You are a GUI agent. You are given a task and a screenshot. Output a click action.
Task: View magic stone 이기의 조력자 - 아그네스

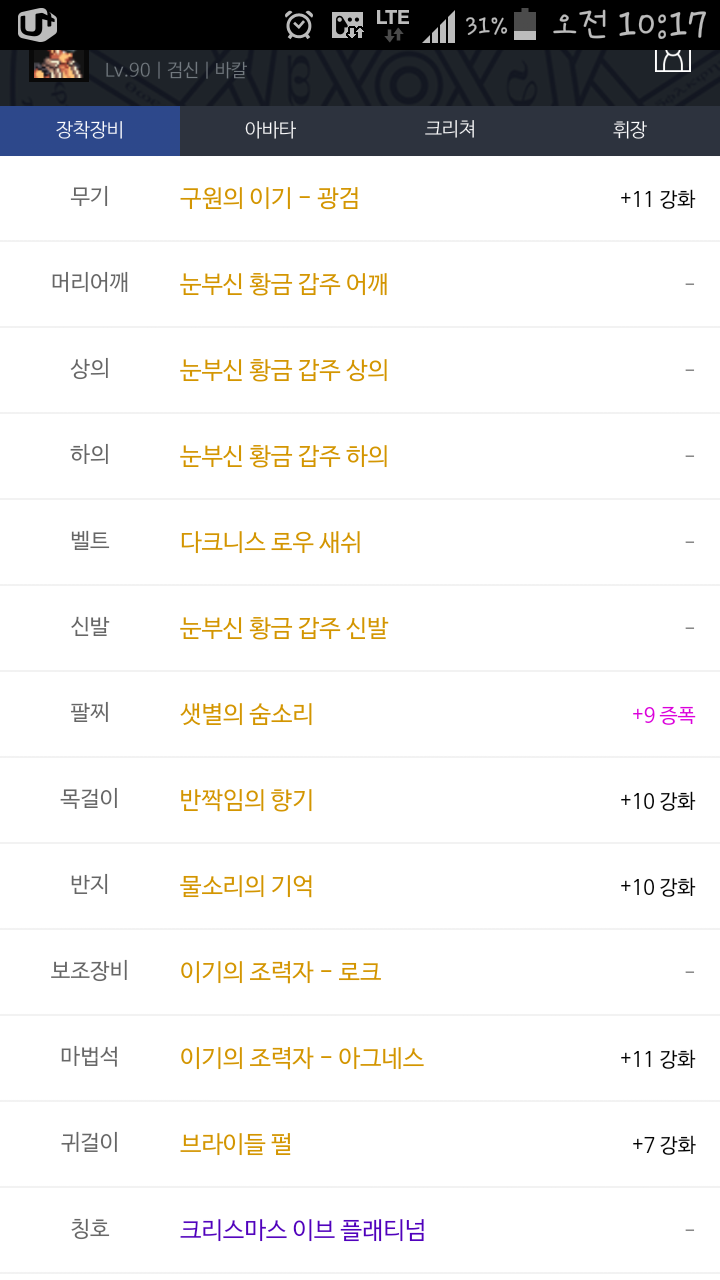[x=302, y=1058]
